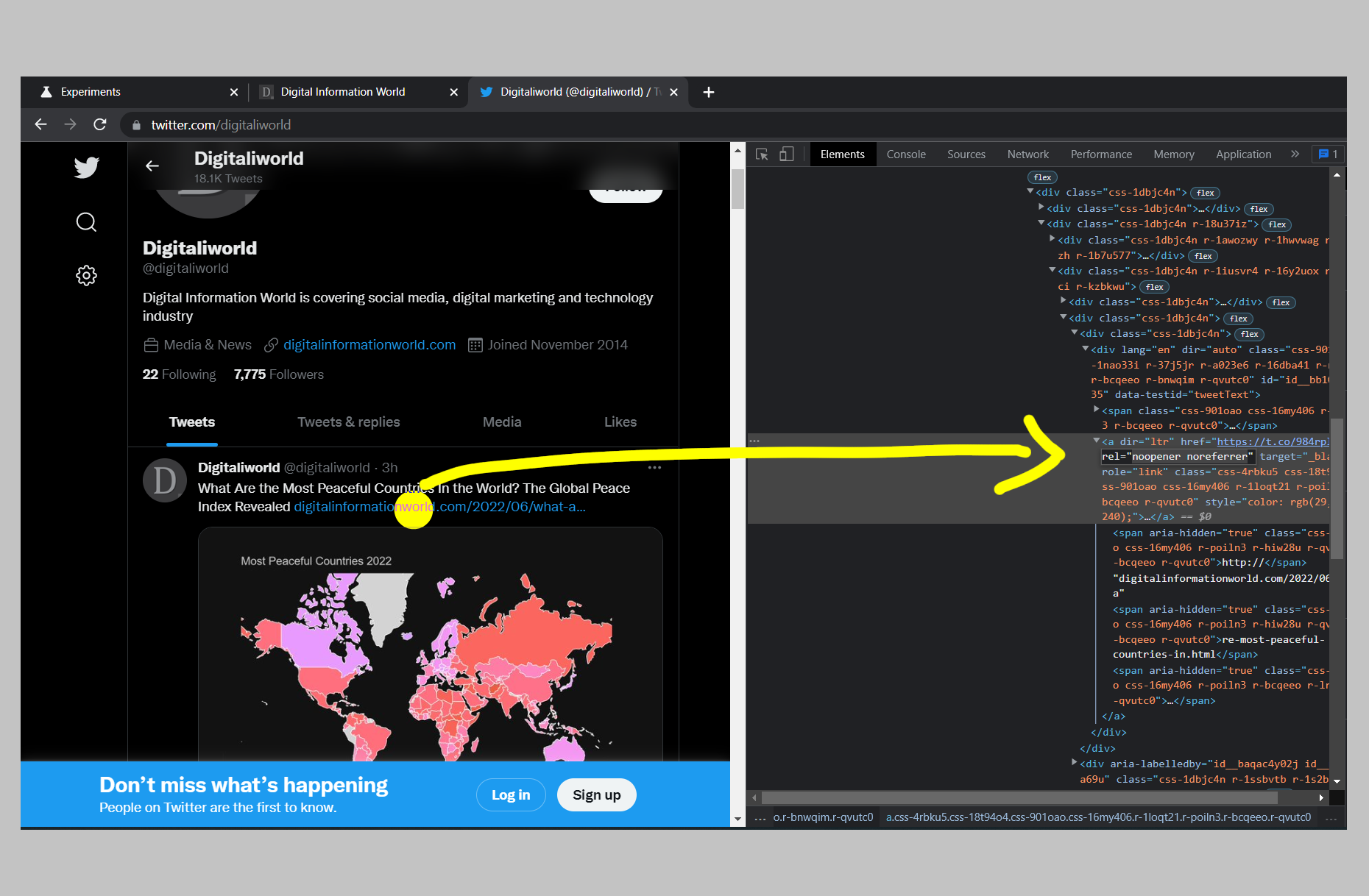Image resolution: width=1369 pixels, height=896 pixels.
Task: Click browser forward navigation arrow
Action: (70, 124)
